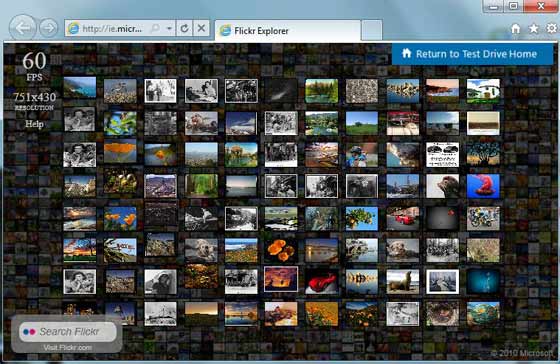Select the orange poppies on black thumbnail
The width and height of the screenshot is (560, 364).
(281, 250)
